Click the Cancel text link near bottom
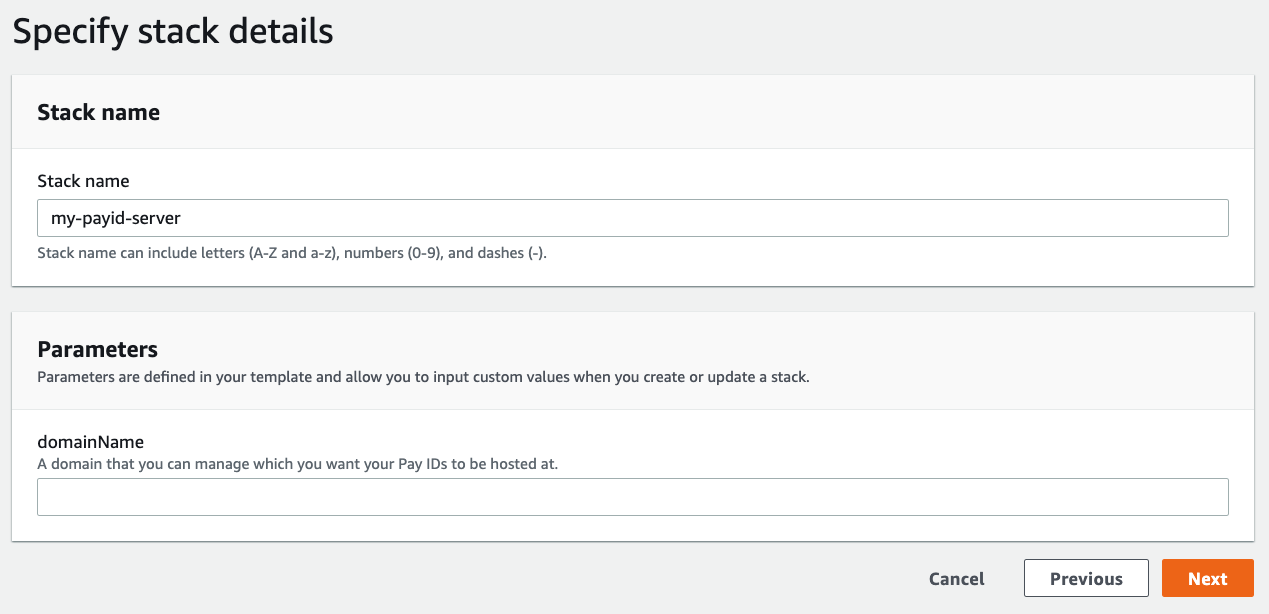Screen dimensions: 1269x614 [956, 578]
